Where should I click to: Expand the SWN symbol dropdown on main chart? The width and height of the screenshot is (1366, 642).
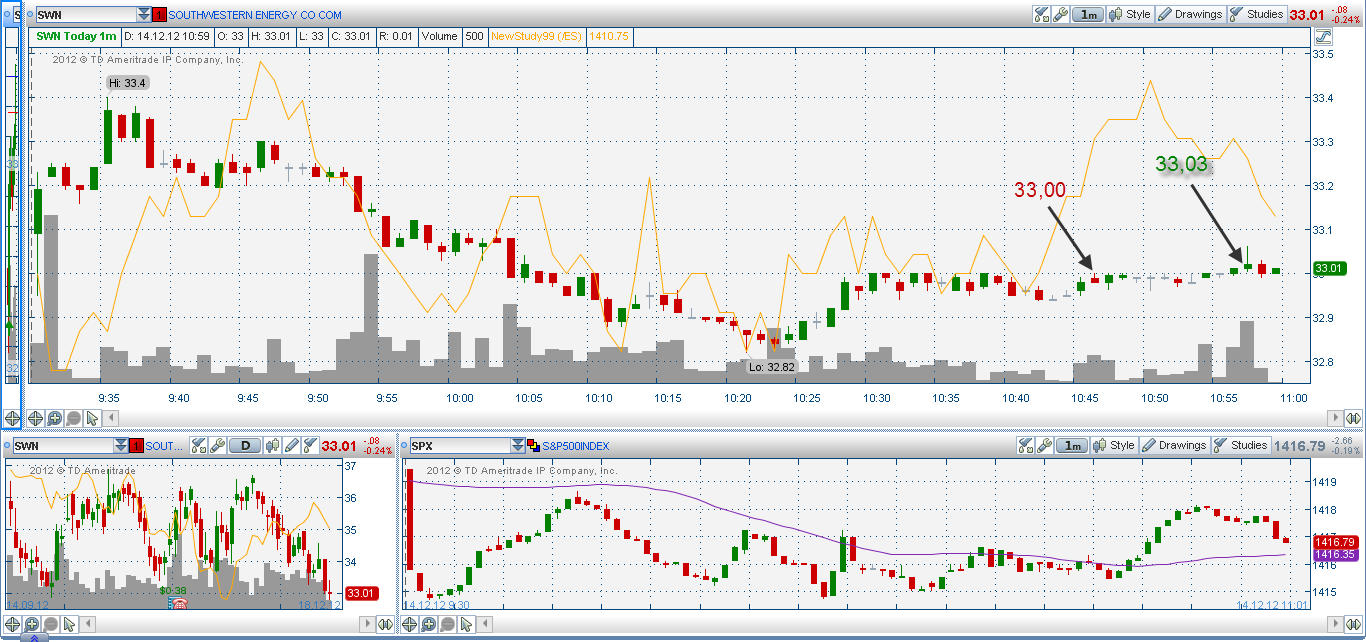tap(145, 15)
